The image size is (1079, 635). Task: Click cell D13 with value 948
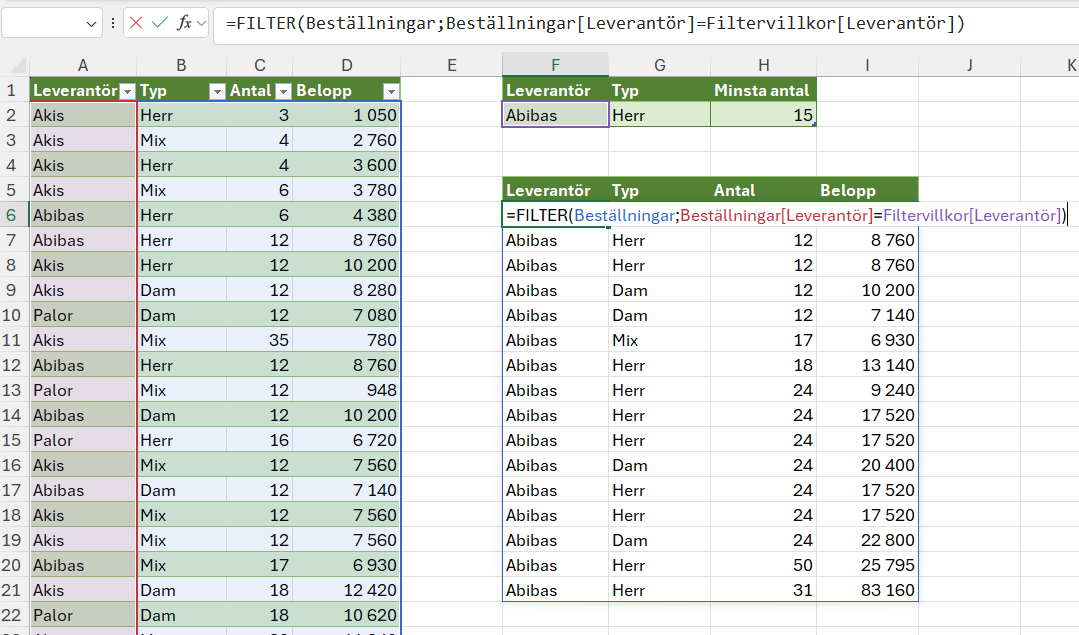[x=347, y=390]
